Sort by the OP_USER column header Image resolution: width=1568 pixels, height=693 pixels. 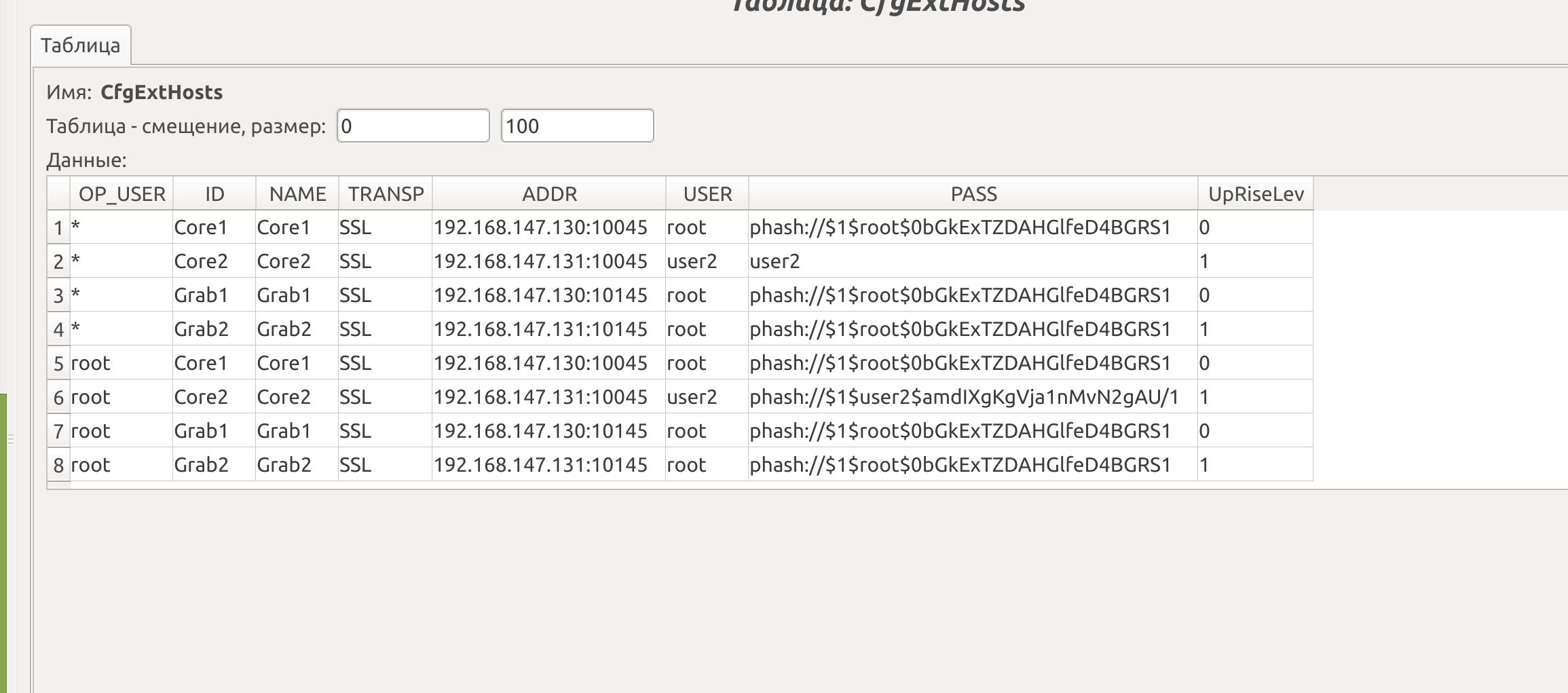point(122,194)
